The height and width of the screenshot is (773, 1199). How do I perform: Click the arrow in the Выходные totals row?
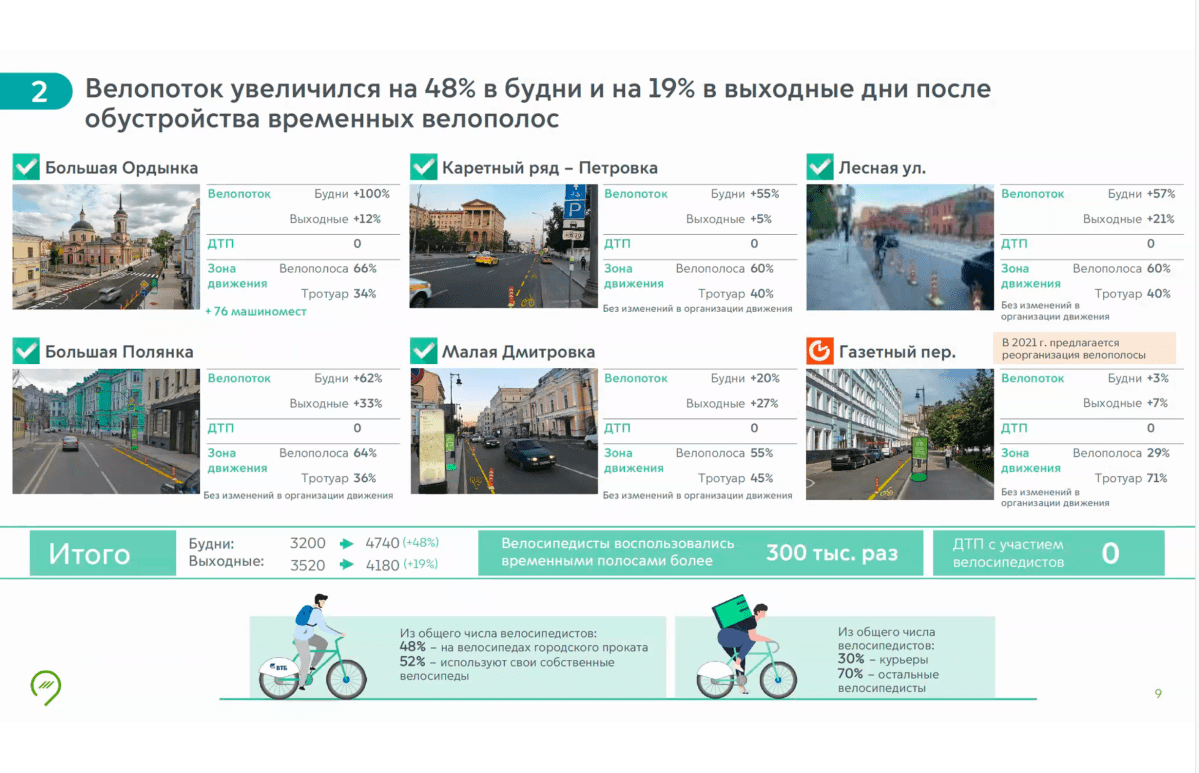[x=347, y=564]
